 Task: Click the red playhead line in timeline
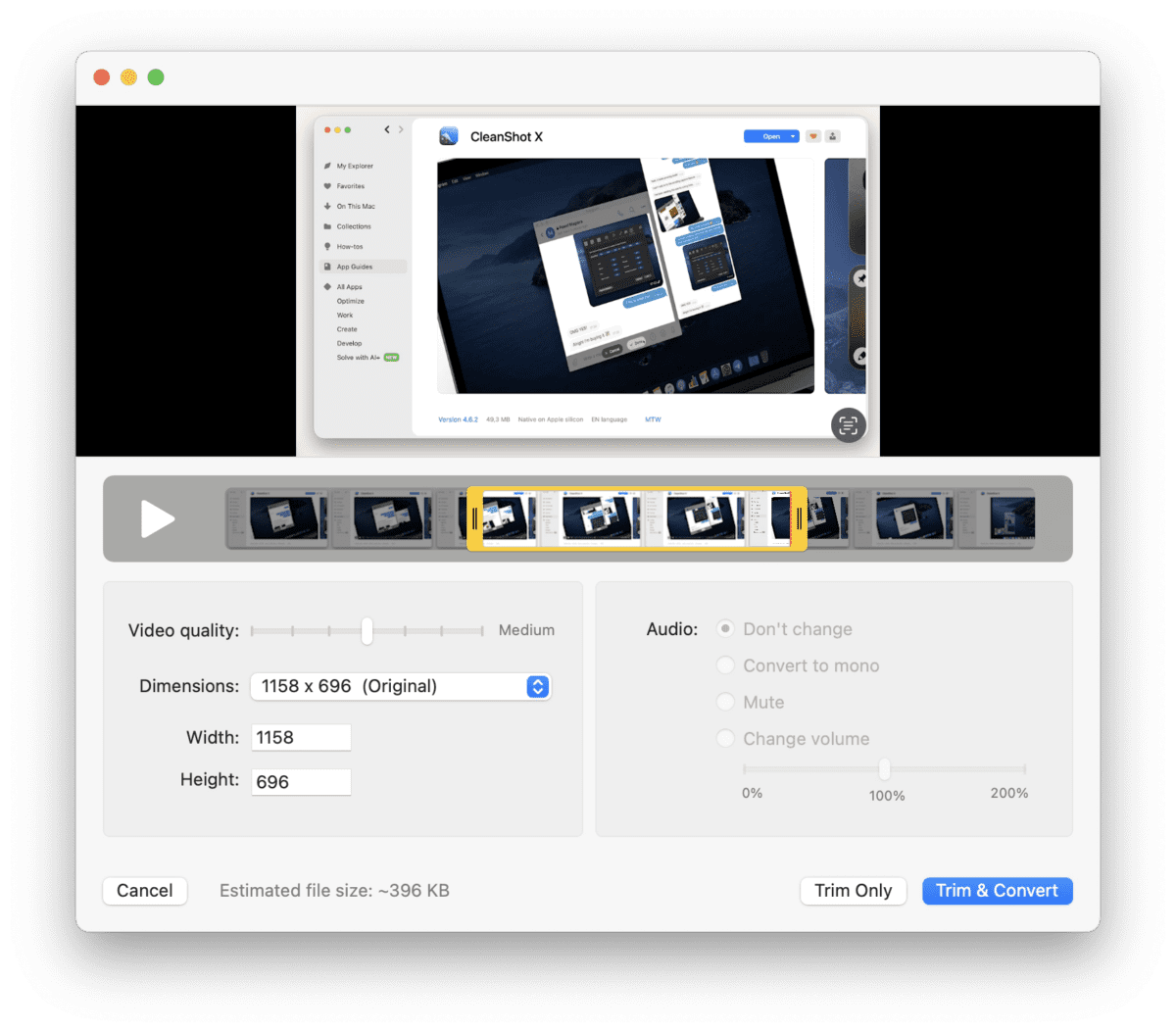[789, 518]
